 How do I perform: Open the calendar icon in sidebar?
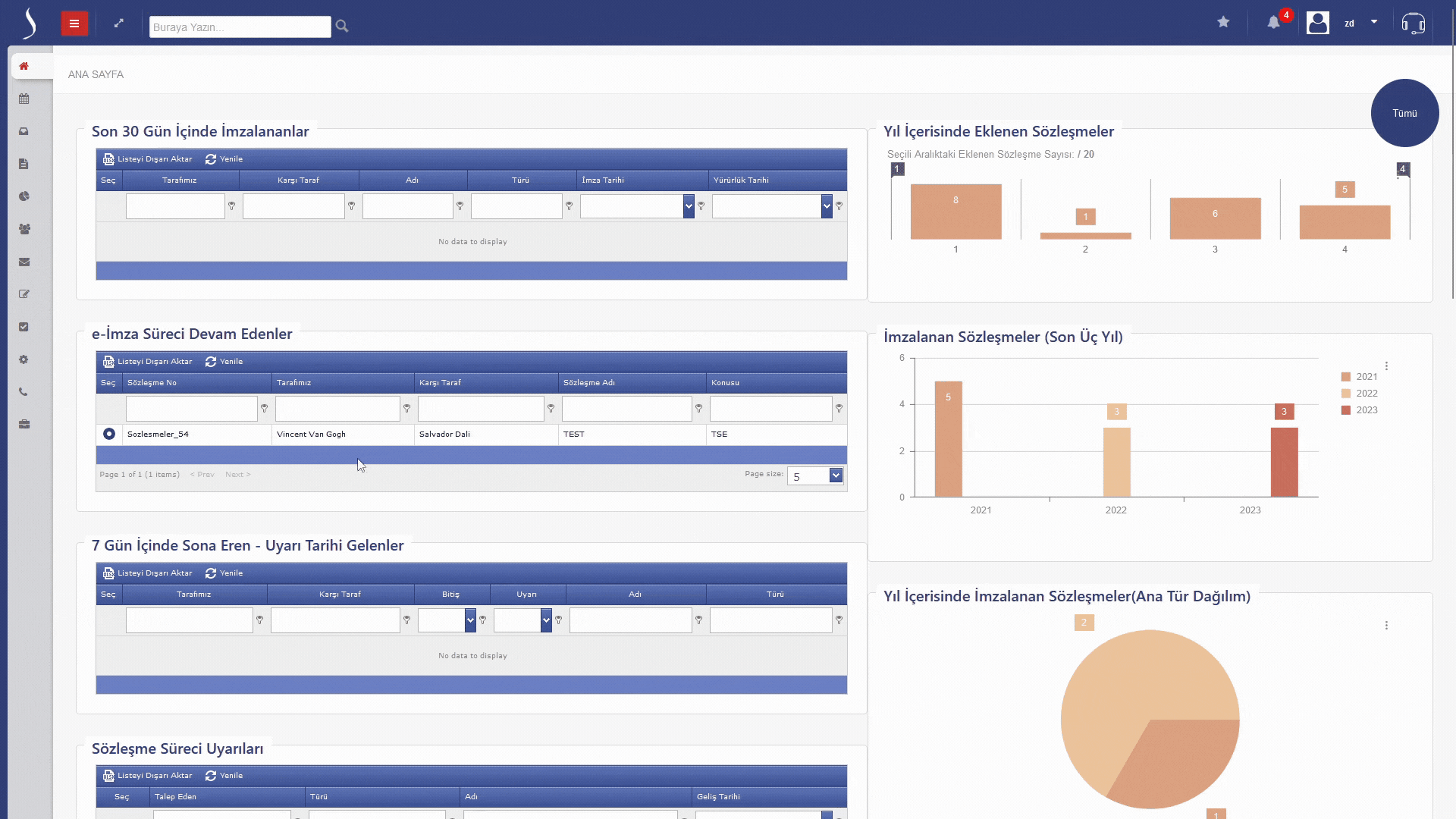tap(24, 99)
